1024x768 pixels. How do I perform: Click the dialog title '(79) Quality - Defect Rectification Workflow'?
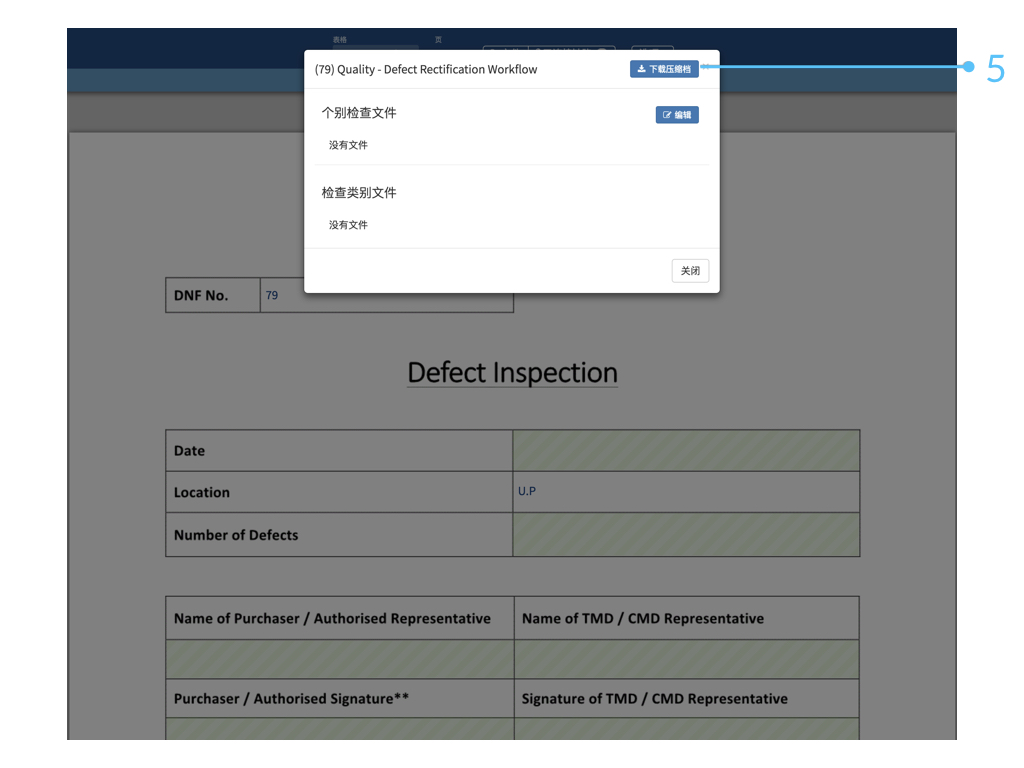[426, 69]
